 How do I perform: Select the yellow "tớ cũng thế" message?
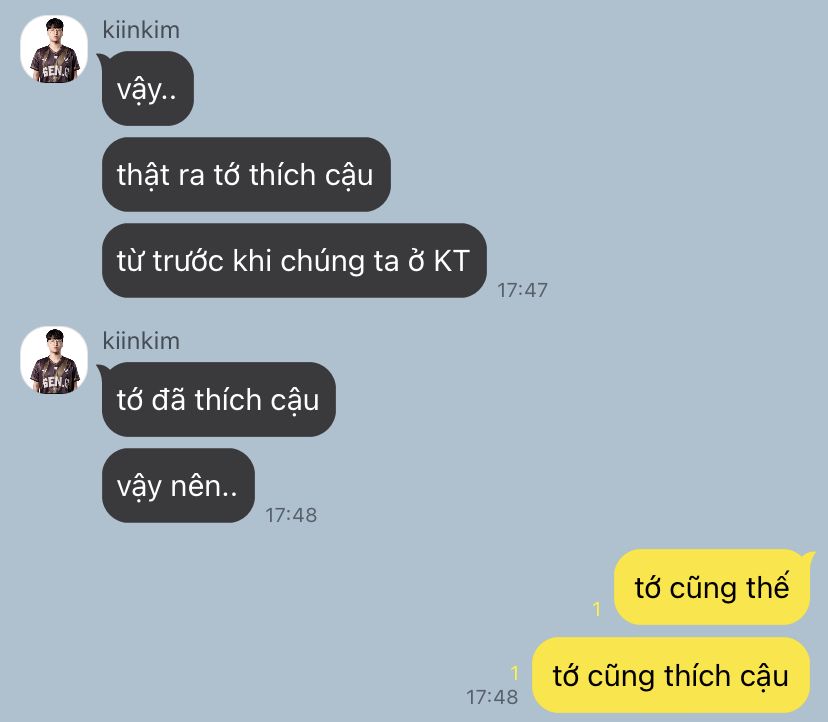712,587
